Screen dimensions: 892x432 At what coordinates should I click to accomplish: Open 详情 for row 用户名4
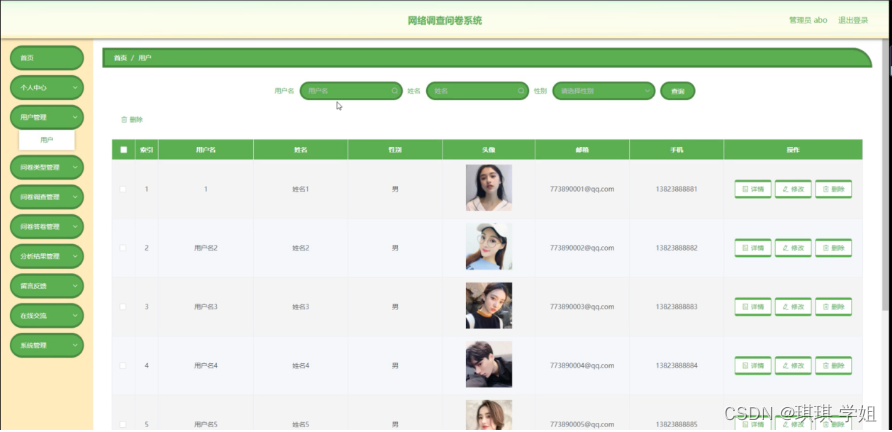coord(753,365)
